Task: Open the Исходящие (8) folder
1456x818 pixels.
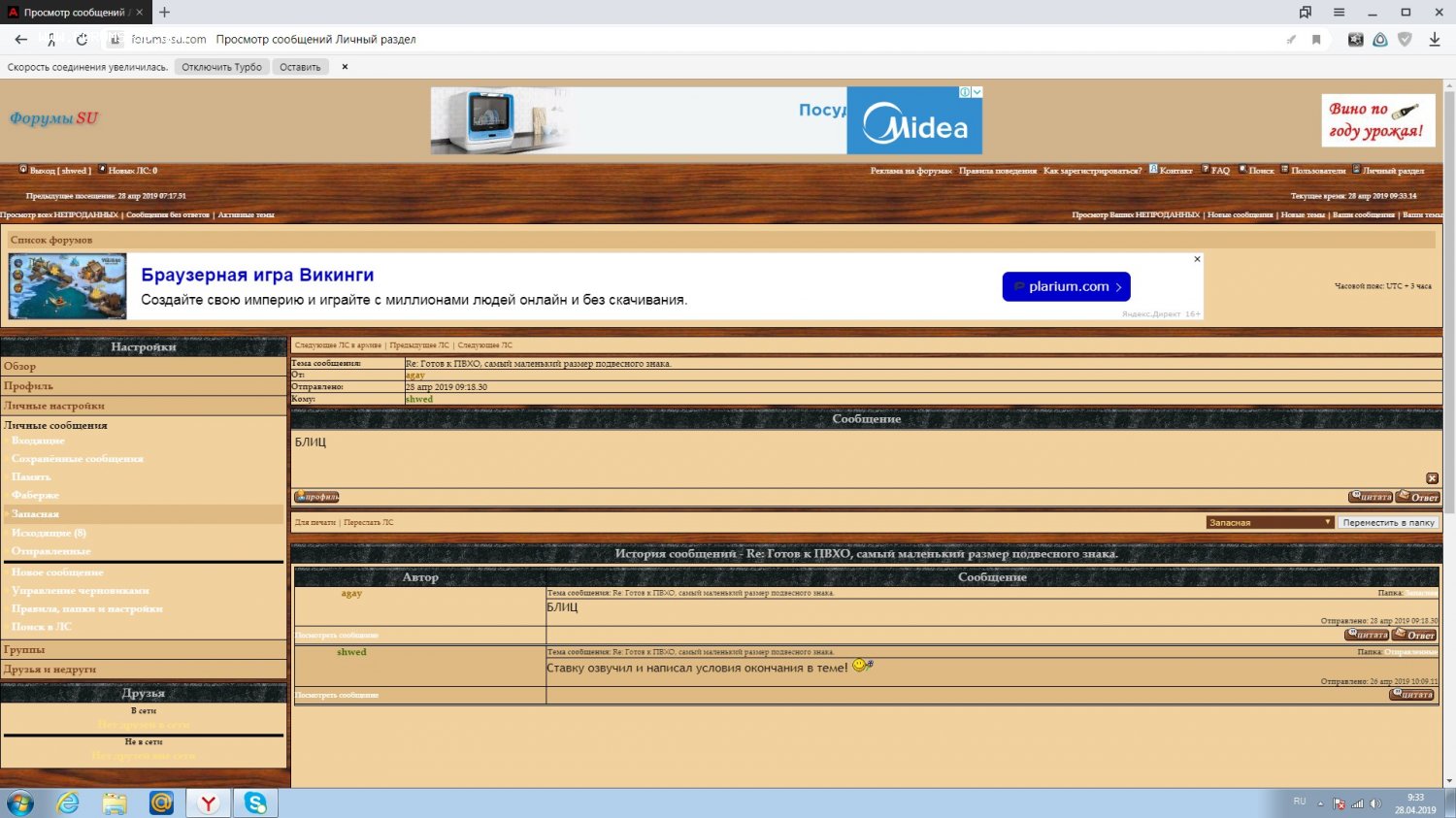Action: 49,533
